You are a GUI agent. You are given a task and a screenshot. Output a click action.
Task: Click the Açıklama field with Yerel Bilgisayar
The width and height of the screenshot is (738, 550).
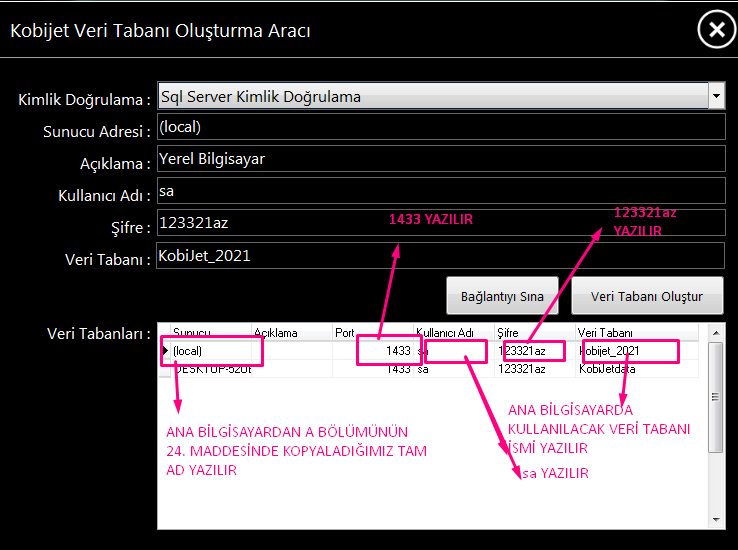tap(441, 159)
